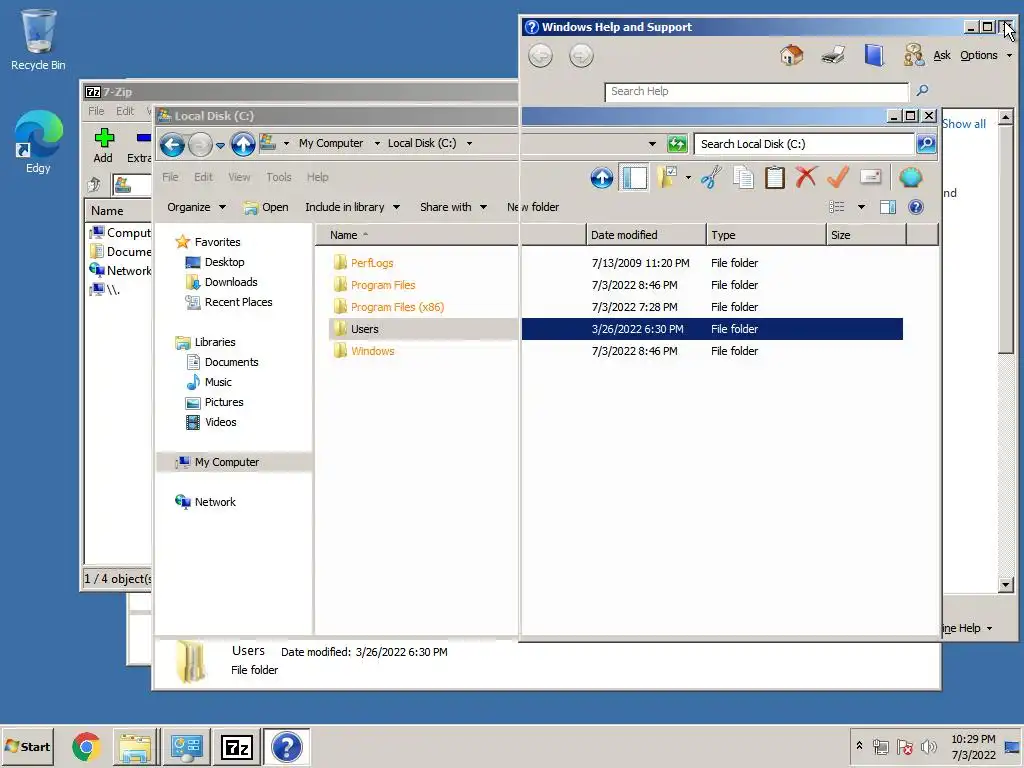This screenshot has width=1024, height=768.
Task: Click the Forward arrow in Help and Support
Action: (x=581, y=56)
